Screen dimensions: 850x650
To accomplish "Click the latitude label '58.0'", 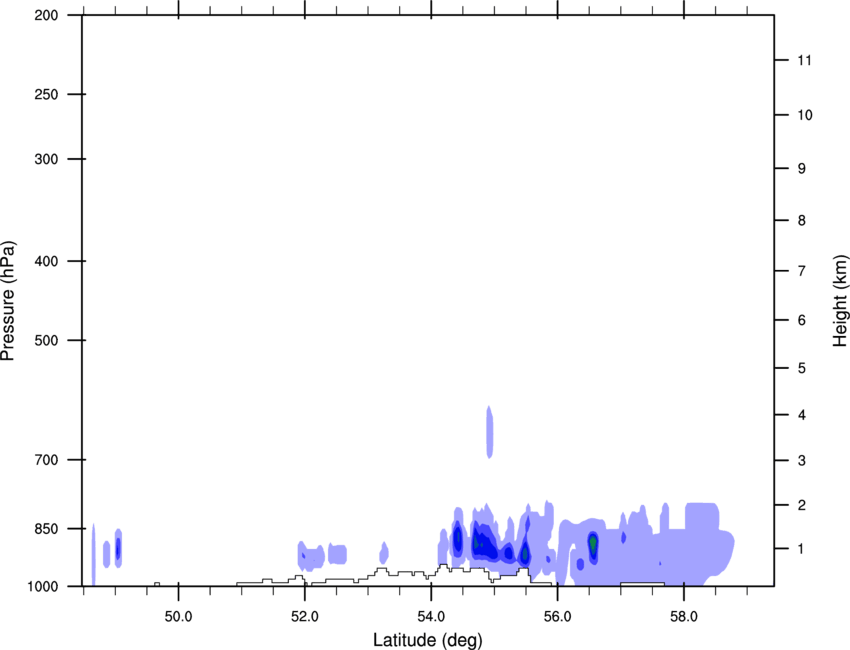I will coord(684,617).
